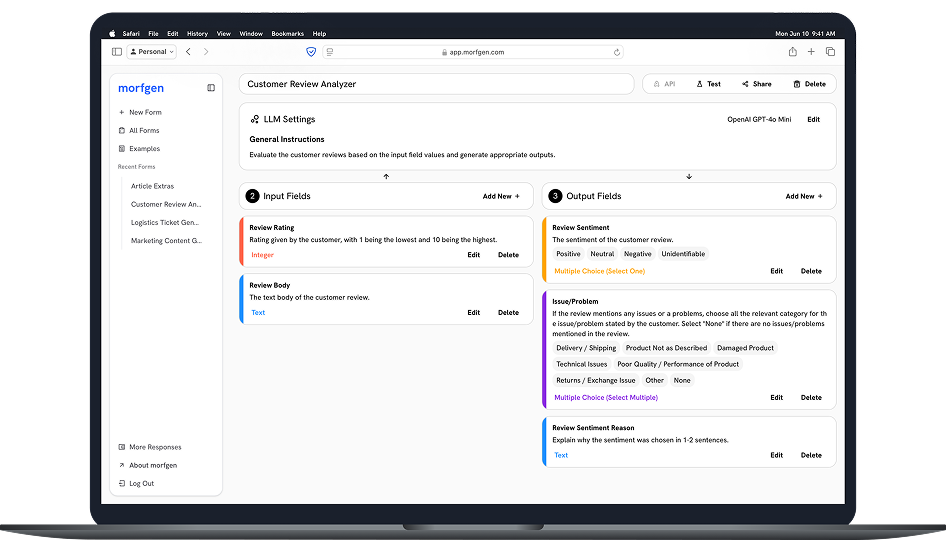The width and height of the screenshot is (946, 540).
Task: Open the Article Extras recent form
Action: coord(153,186)
